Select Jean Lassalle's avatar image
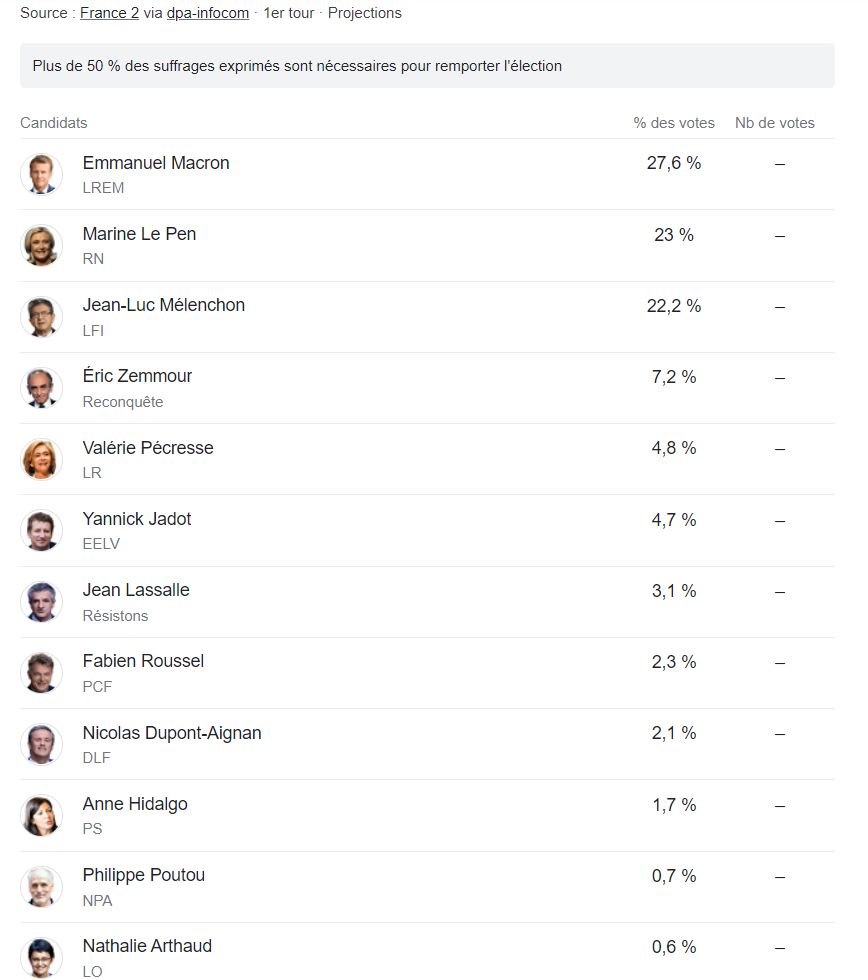The height and width of the screenshot is (980, 868). point(41,602)
